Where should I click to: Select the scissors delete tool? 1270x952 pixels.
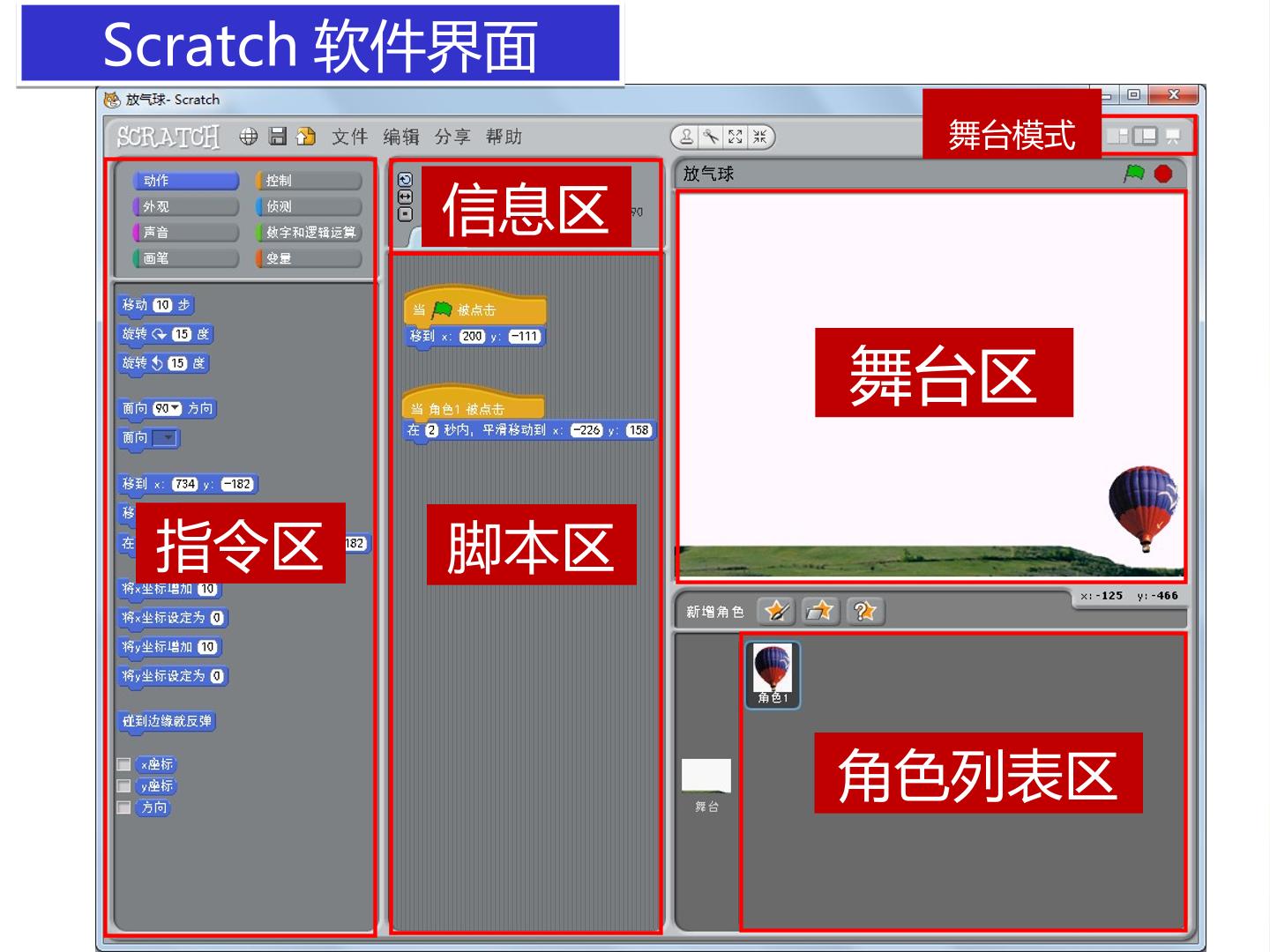coord(711,137)
